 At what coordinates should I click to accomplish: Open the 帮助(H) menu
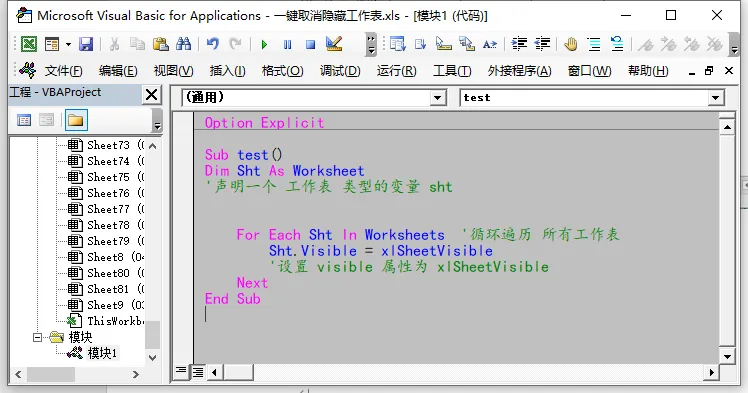(648, 71)
